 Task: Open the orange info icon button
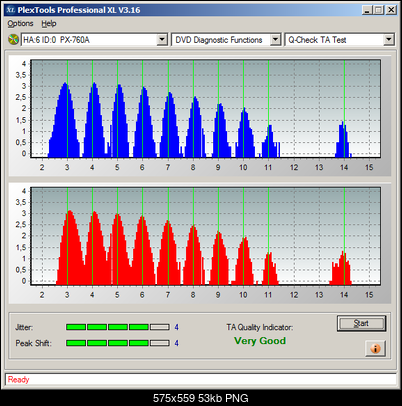[x=375, y=349]
